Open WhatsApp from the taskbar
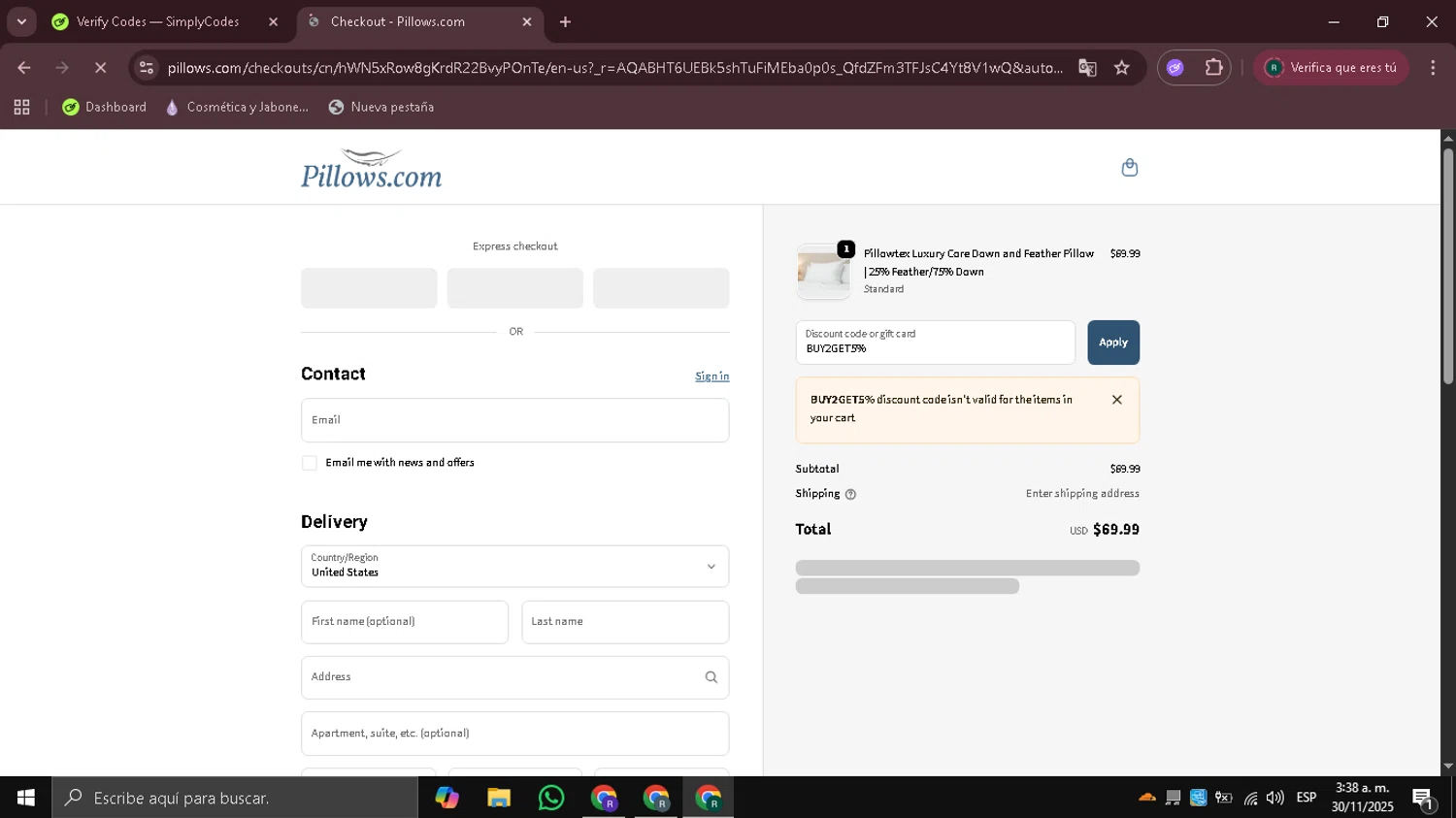Screen dimensions: 1456x818 551,798
